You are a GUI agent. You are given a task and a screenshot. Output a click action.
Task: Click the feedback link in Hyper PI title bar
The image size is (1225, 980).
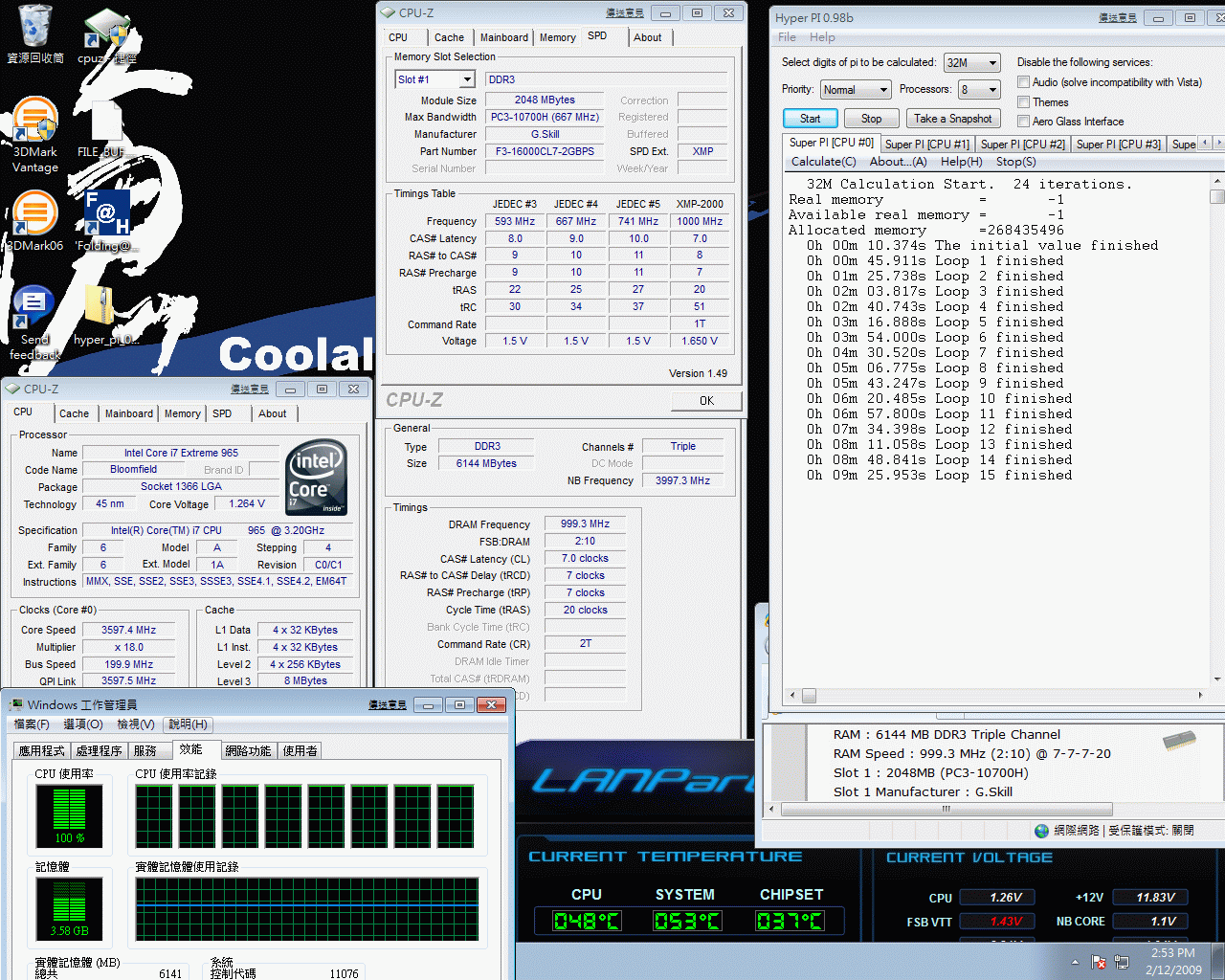[x=1117, y=17]
